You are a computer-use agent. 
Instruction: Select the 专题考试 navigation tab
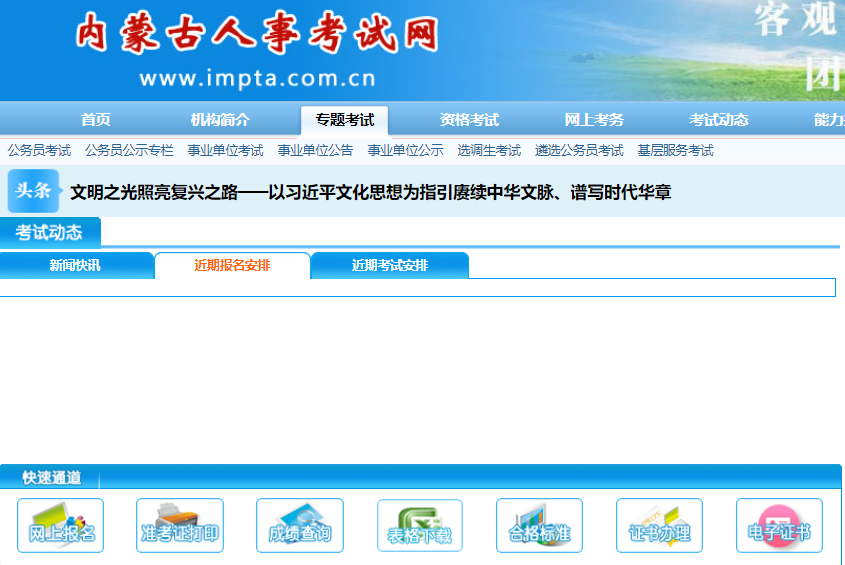click(x=345, y=120)
